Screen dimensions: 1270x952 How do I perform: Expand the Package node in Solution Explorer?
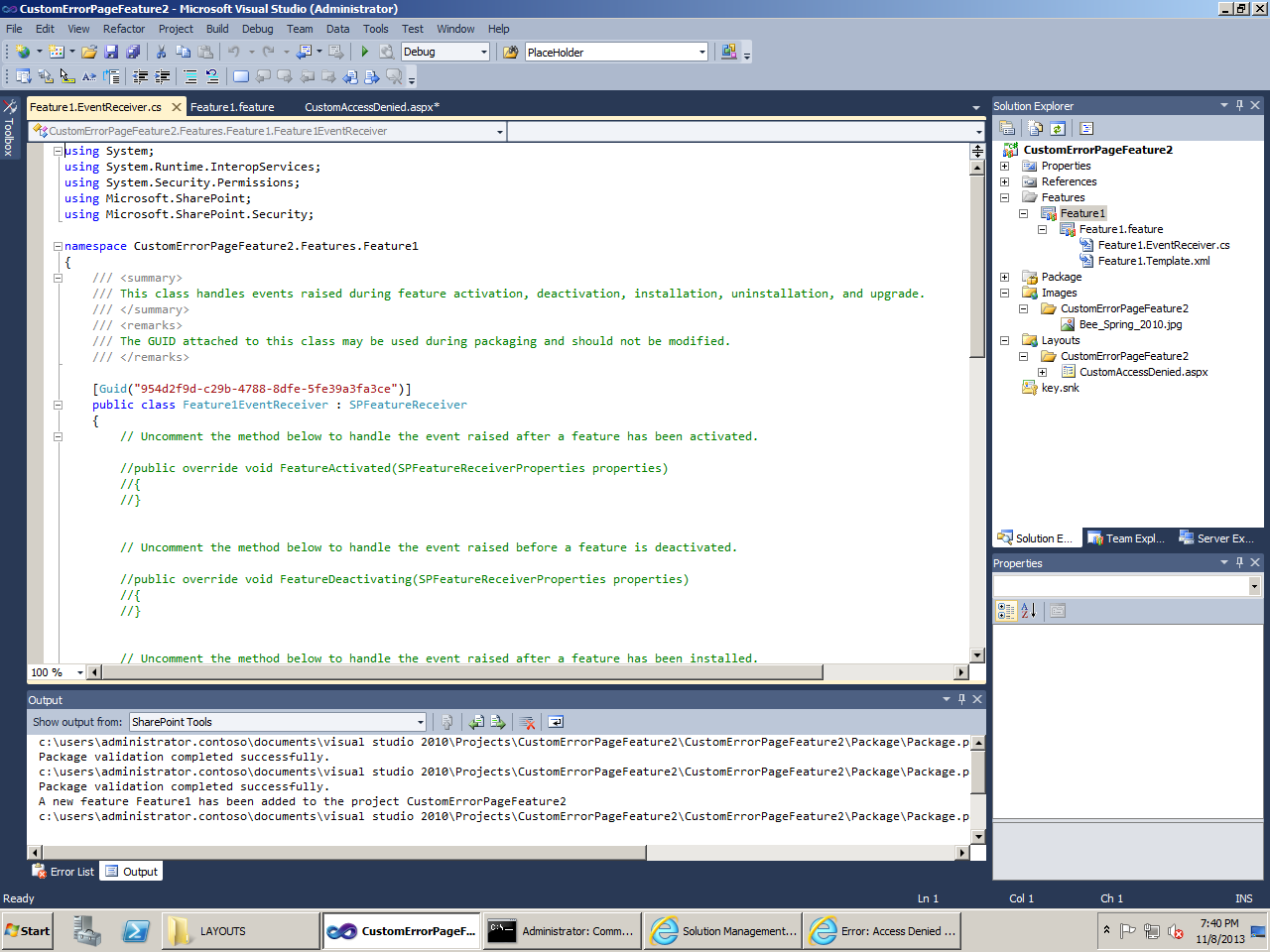click(x=1004, y=277)
